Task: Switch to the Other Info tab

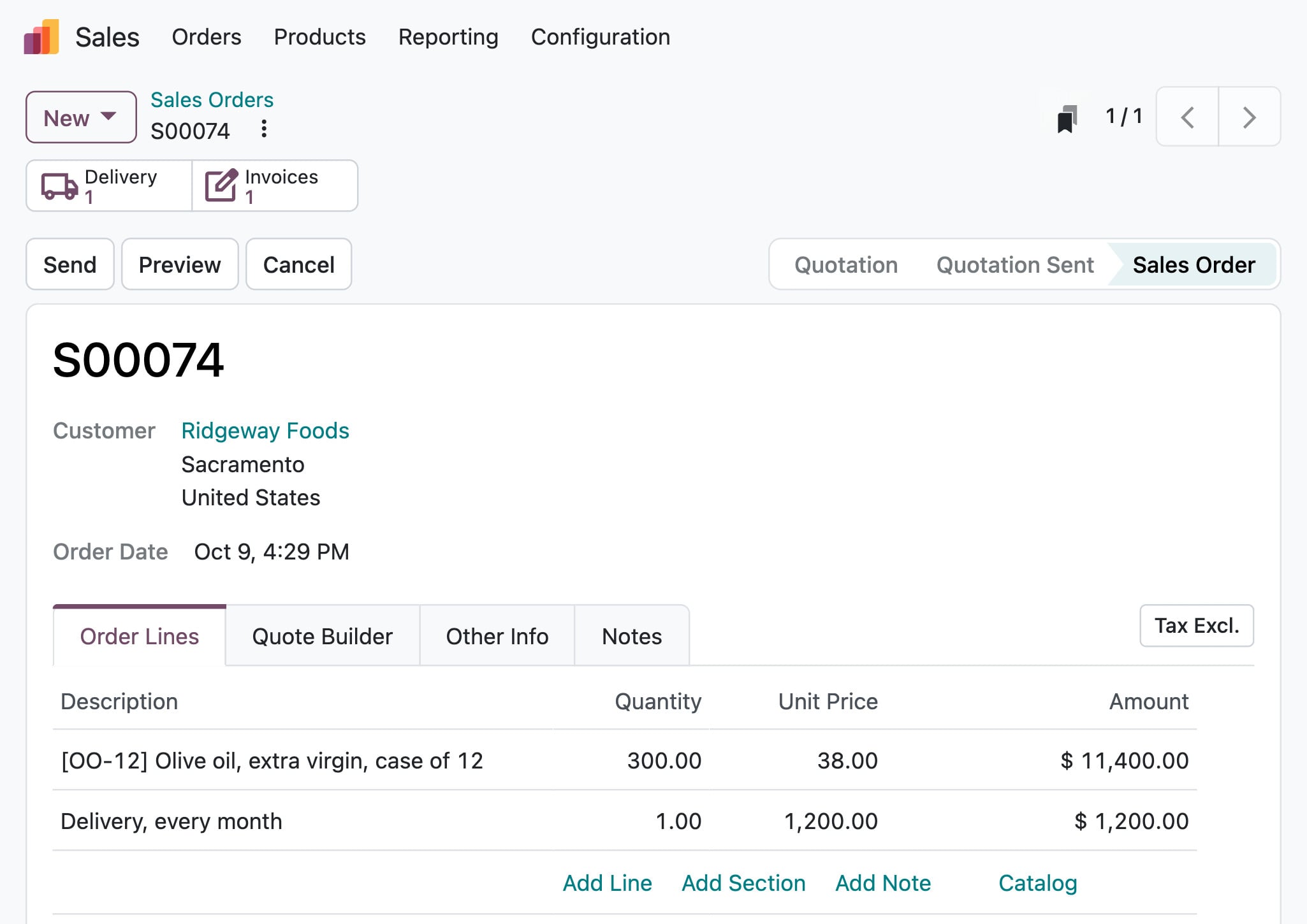Action: pyautogui.click(x=497, y=636)
